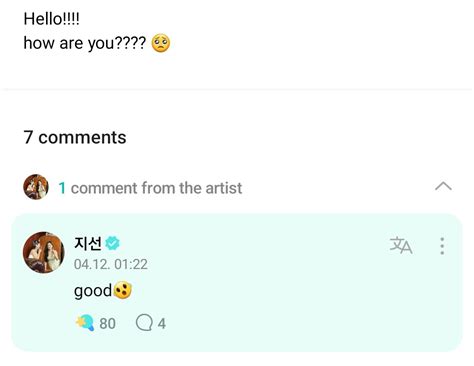Click the 04.12. 01:22 timestamp
This screenshot has height=366, width=474.
[111, 264]
